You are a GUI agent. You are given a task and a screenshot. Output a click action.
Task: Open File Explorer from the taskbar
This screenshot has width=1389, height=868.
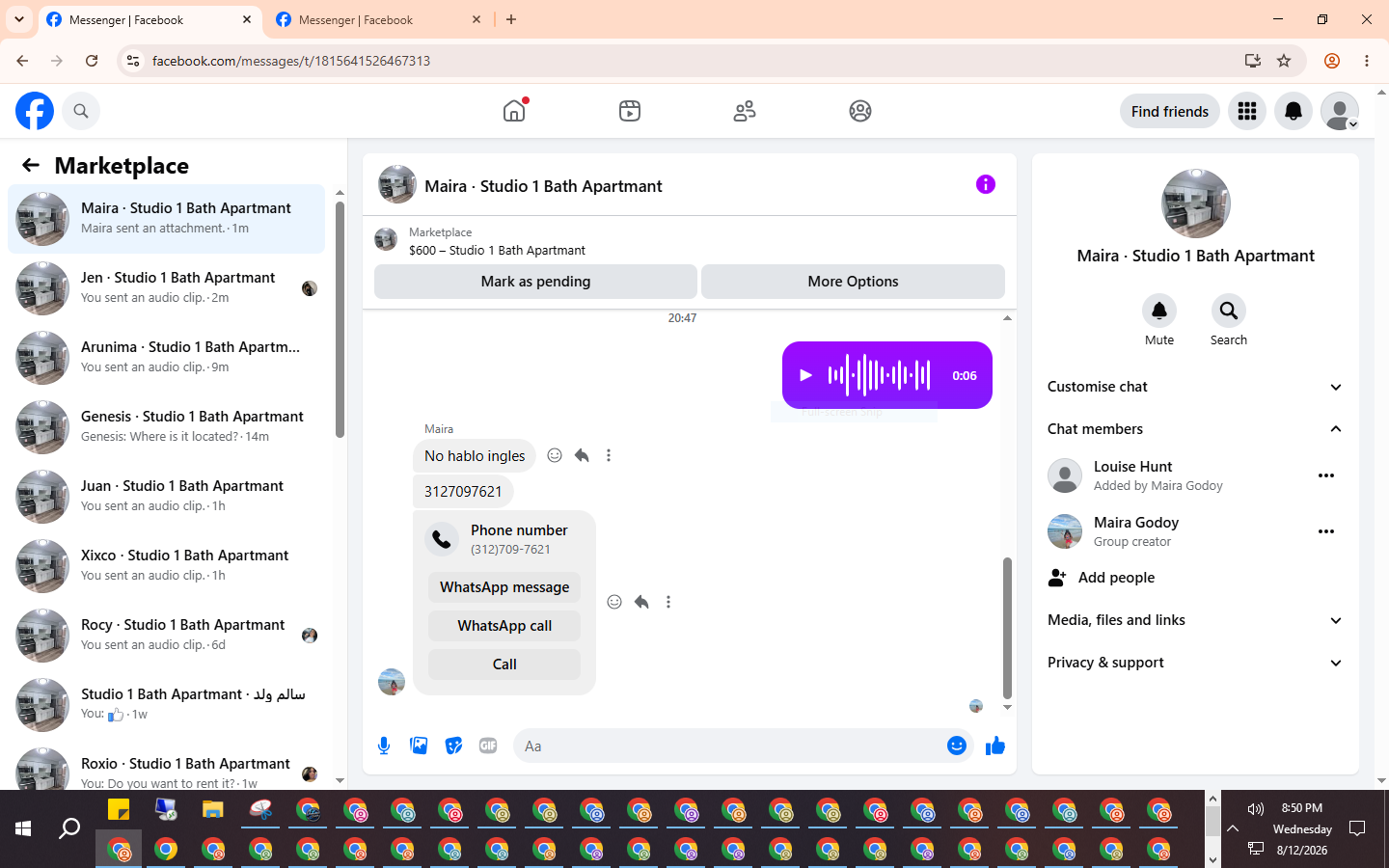coord(213,809)
